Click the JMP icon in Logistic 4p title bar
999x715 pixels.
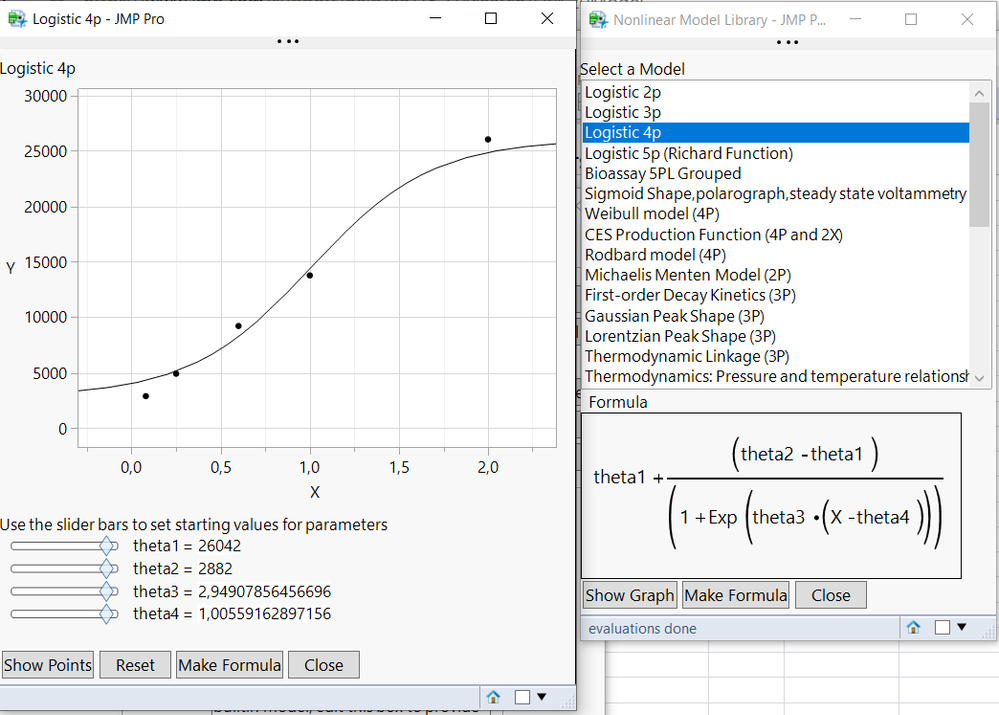point(17,19)
